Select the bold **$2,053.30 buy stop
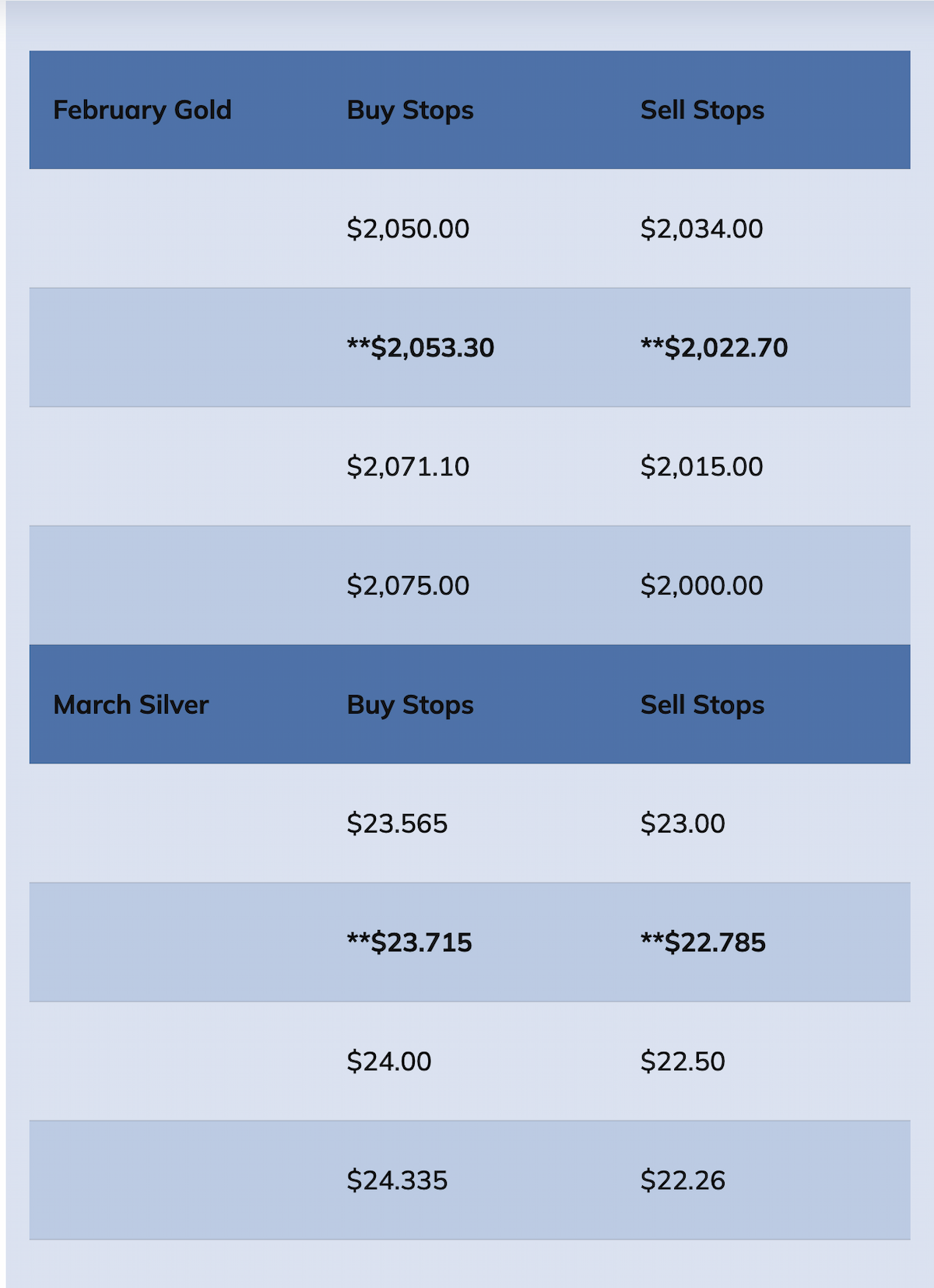Image resolution: width=934 pixels, height=1288 pixels. click(420, 347)
